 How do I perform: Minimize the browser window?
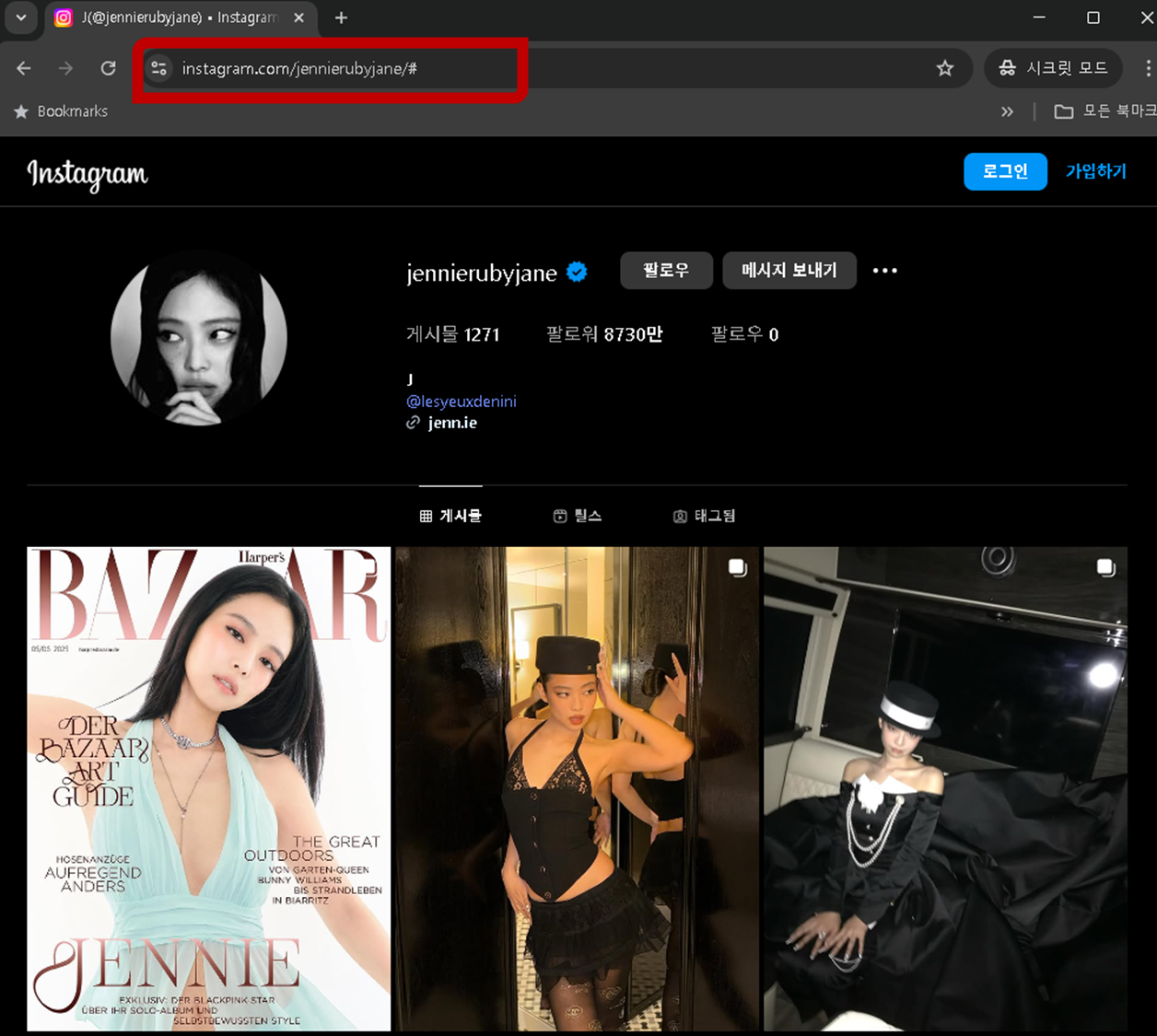(x=1039, y=17)
